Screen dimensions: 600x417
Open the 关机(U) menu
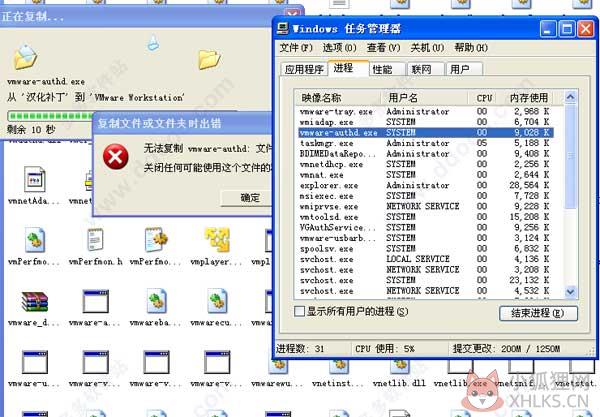(x=427, y=48)
